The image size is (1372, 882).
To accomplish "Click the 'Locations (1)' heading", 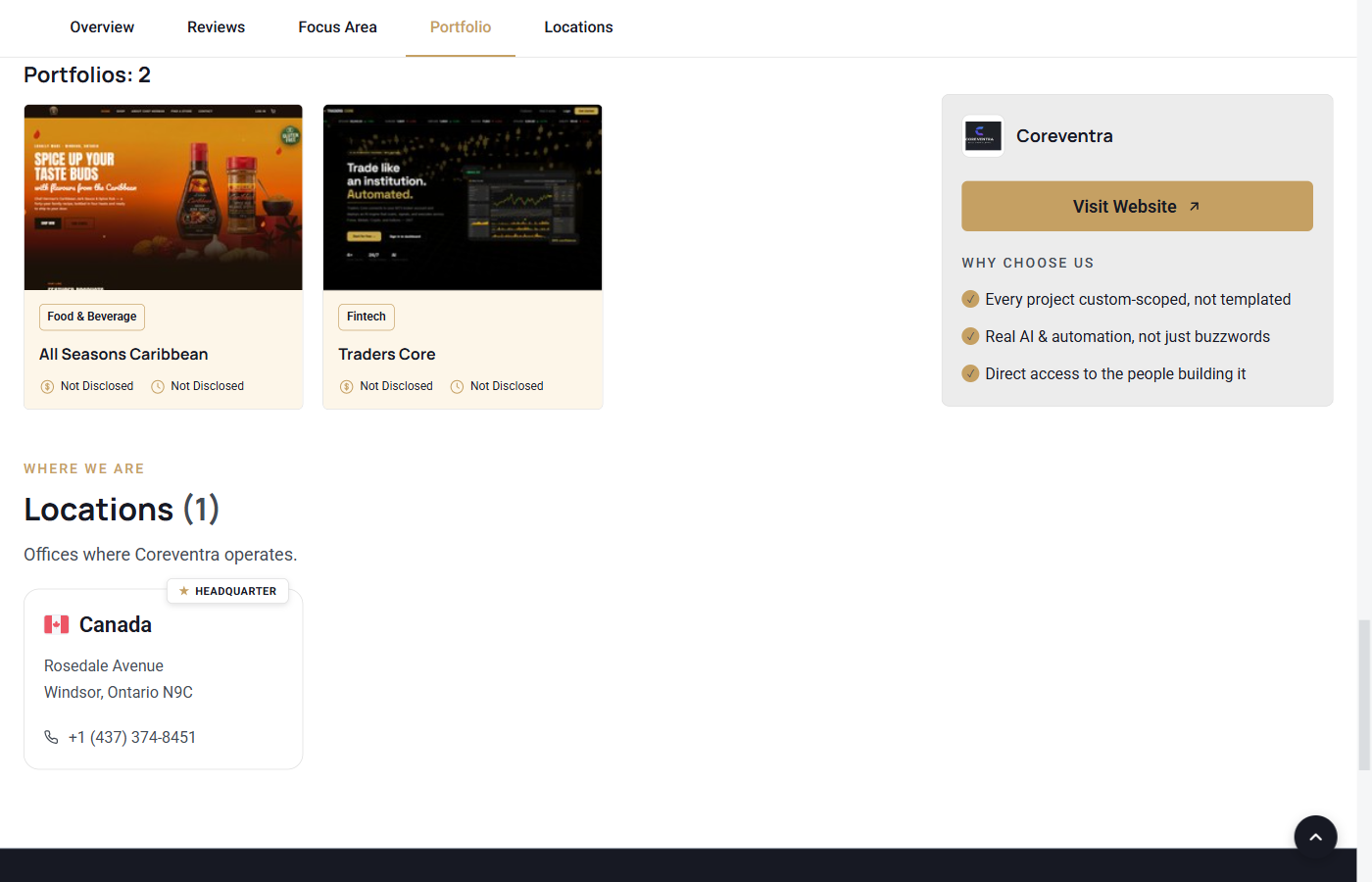I will (x=122, y=510).
